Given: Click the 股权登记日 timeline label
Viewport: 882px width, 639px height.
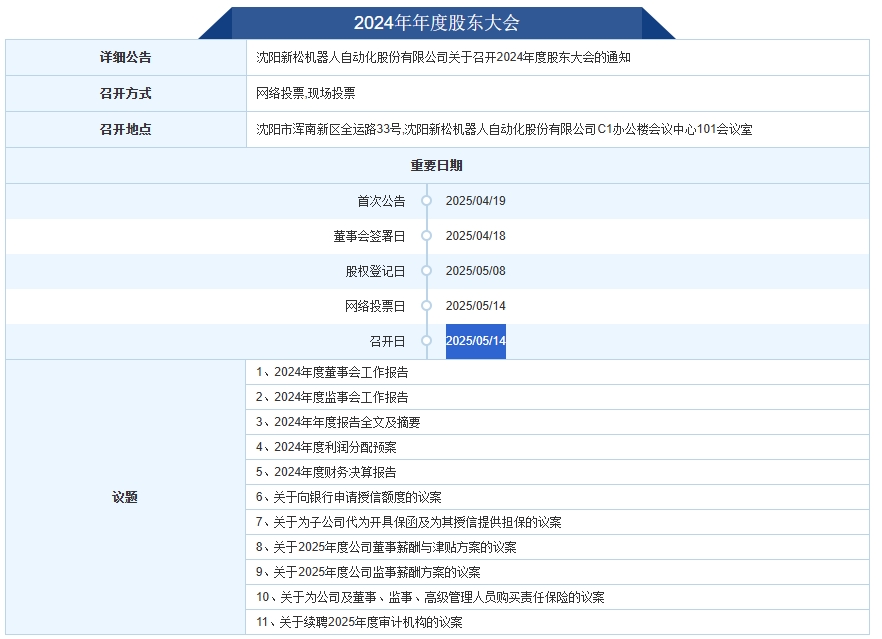Looking at the screenshot, I should (x=375, y=271).
